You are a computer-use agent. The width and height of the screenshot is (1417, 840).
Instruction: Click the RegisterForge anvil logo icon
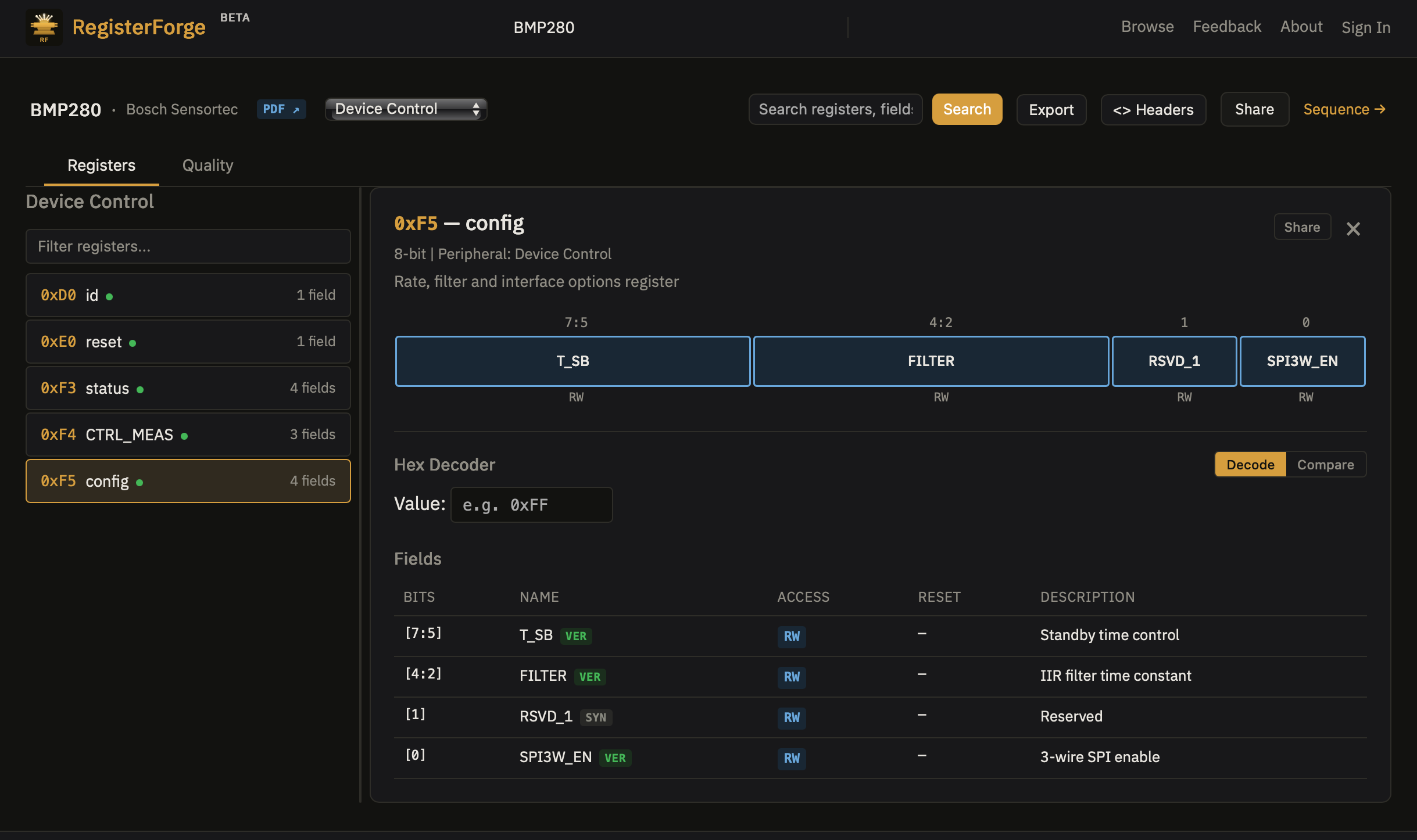[44, 27]
